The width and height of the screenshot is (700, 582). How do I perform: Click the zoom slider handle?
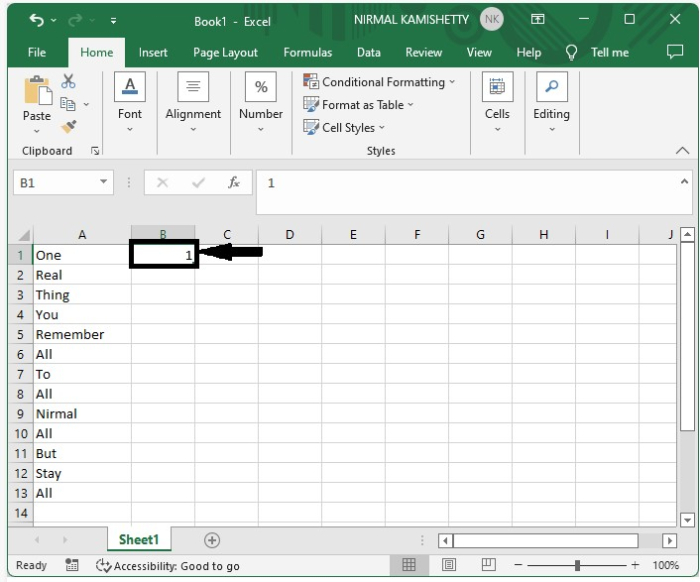tap(577, 565)
